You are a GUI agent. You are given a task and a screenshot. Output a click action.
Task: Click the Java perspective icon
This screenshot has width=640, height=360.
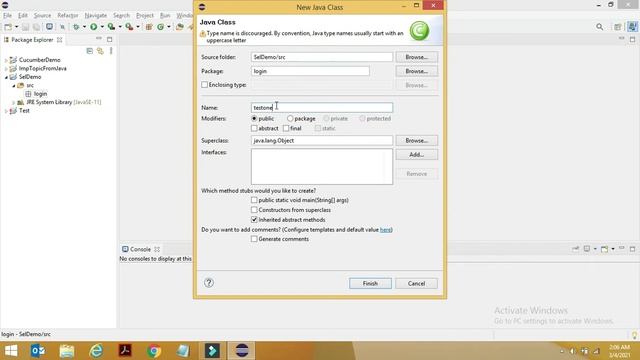[632, 27]
